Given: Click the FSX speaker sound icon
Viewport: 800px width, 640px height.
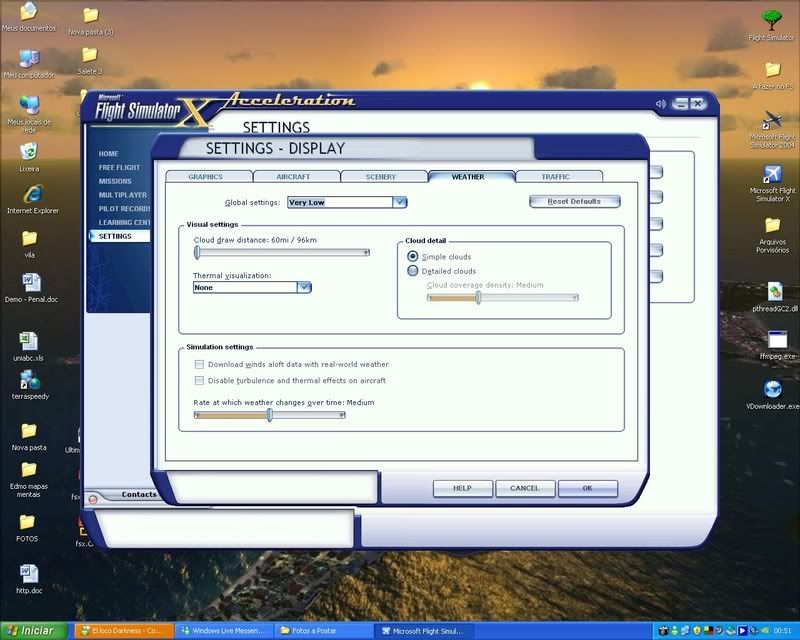Looking at the screenshot, I should (x=660, y=104).
